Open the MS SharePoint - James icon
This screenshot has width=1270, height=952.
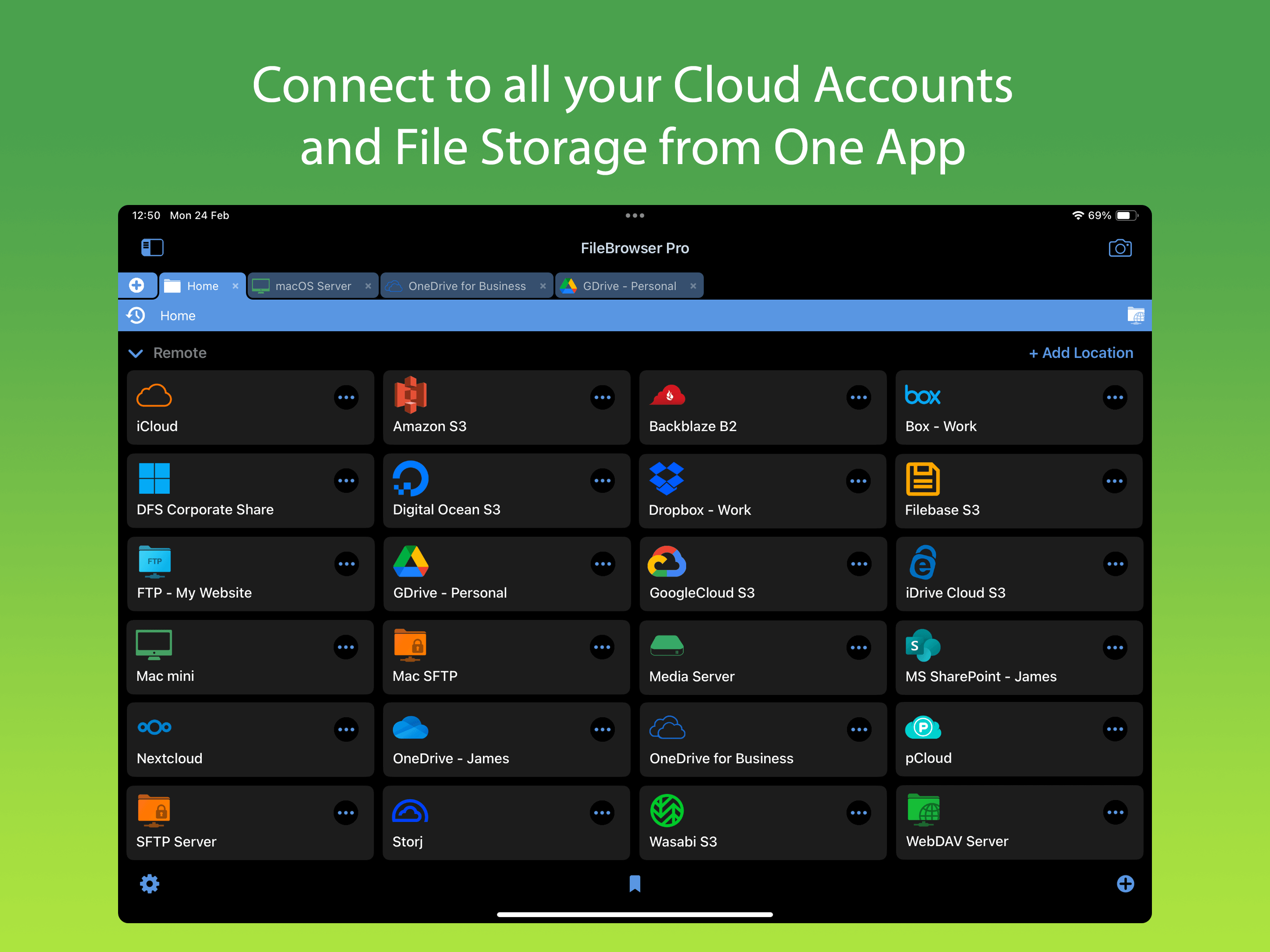coord(923,645)
